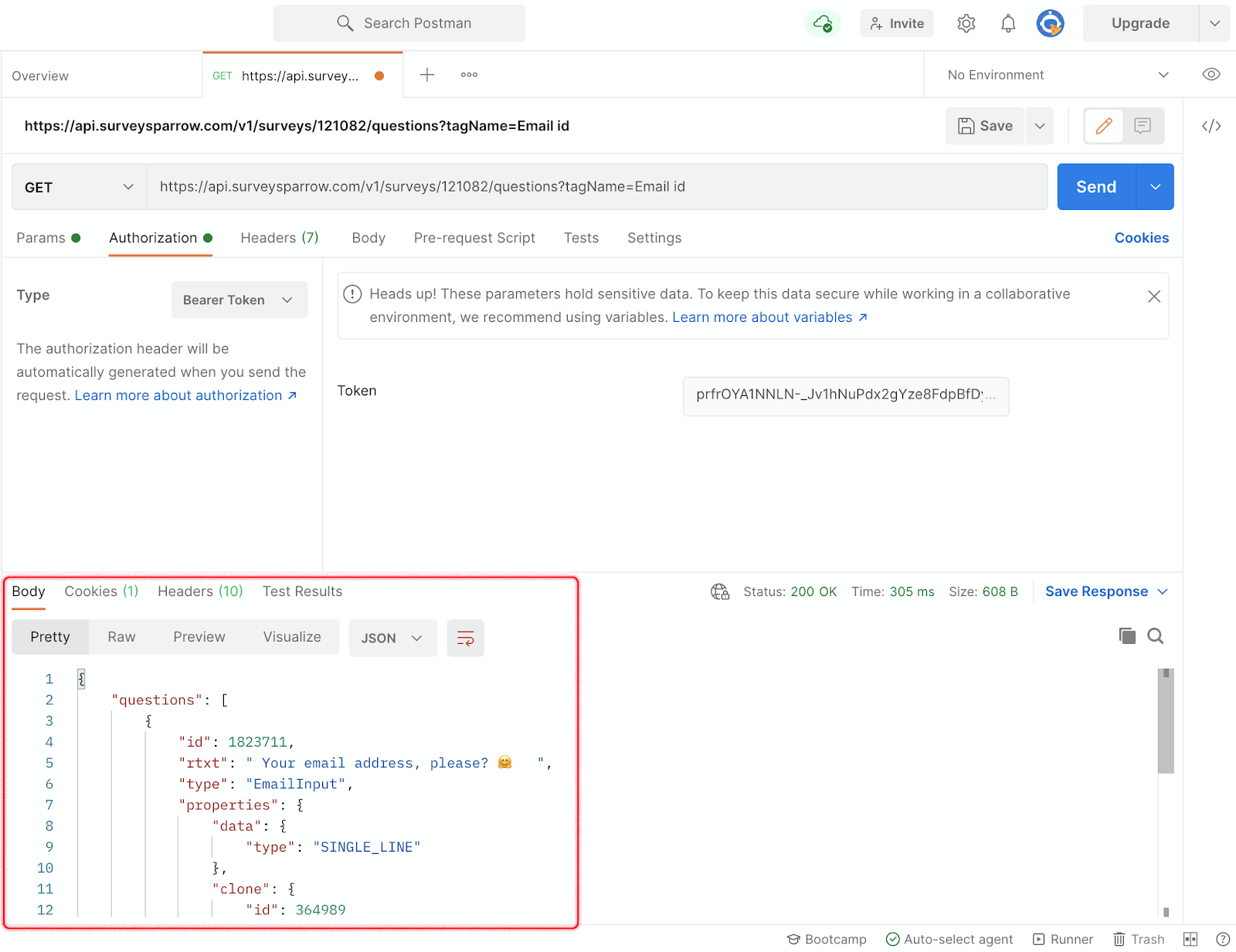
Task: Add a new request tab
Action: tap(427, 74)
